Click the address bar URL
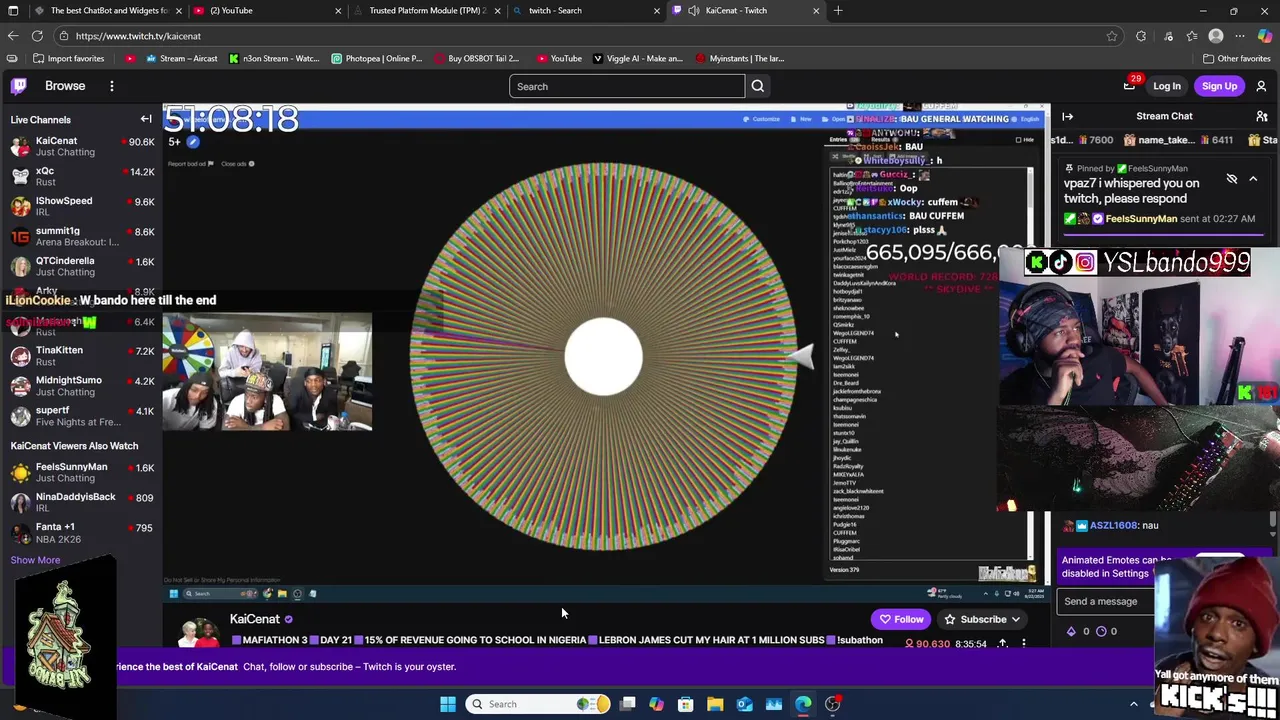 point(138,36)
